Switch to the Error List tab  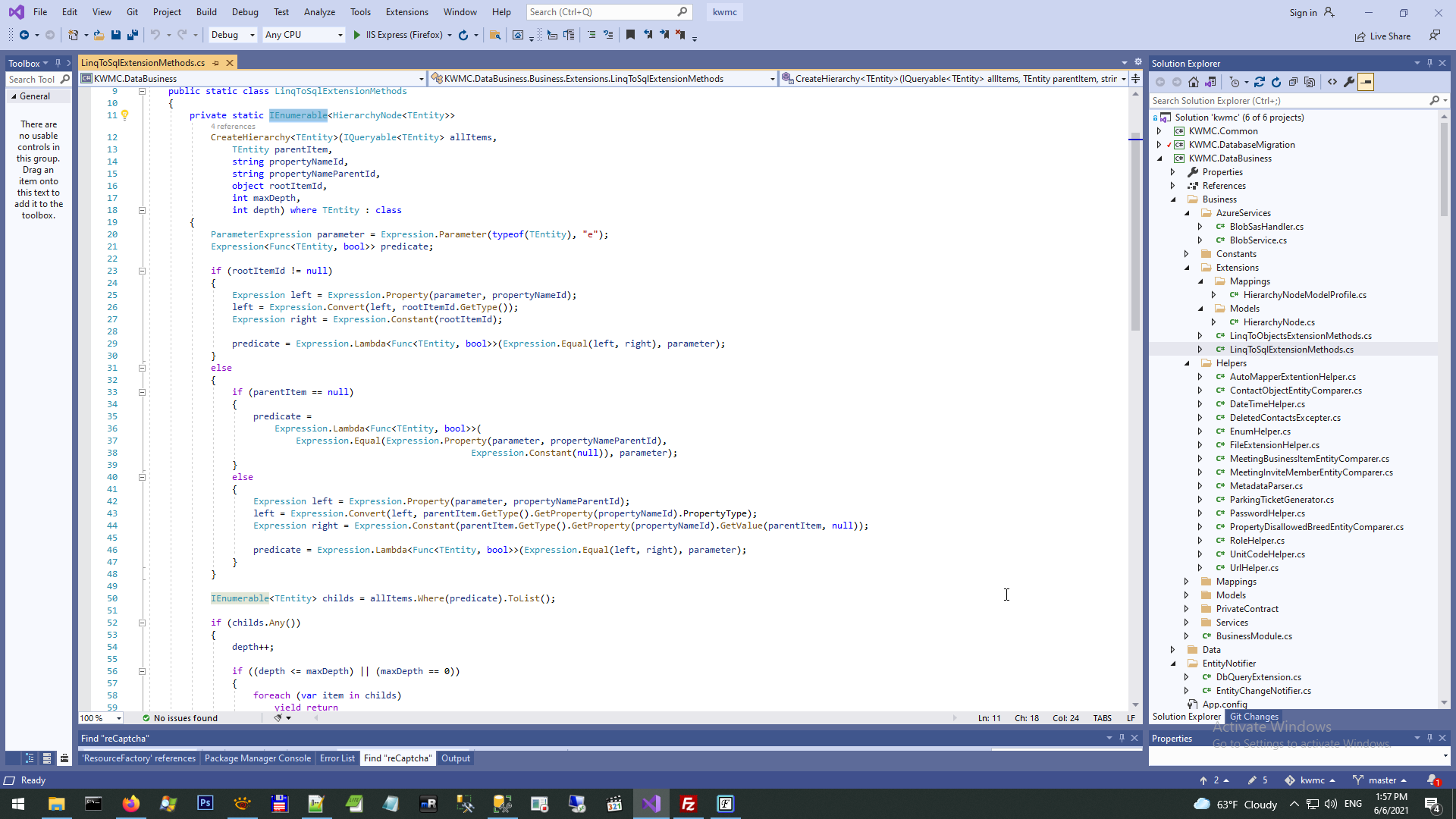point(337,758)
